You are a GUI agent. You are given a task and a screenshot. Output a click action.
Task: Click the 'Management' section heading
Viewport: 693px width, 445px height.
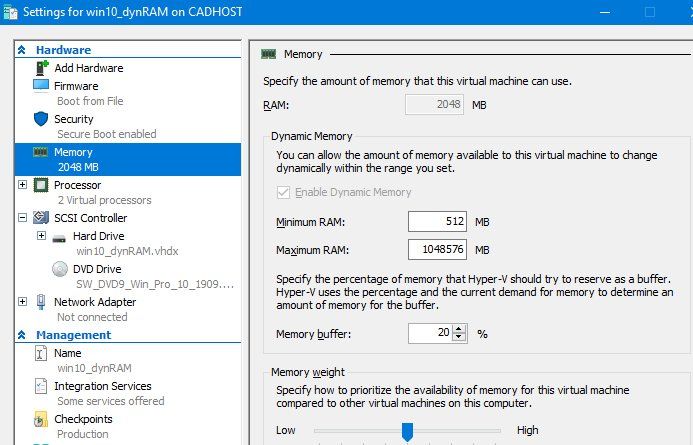(73, 335)
